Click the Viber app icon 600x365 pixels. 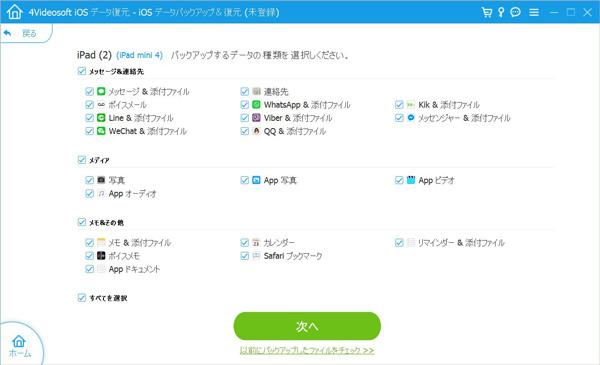point(256,118)
